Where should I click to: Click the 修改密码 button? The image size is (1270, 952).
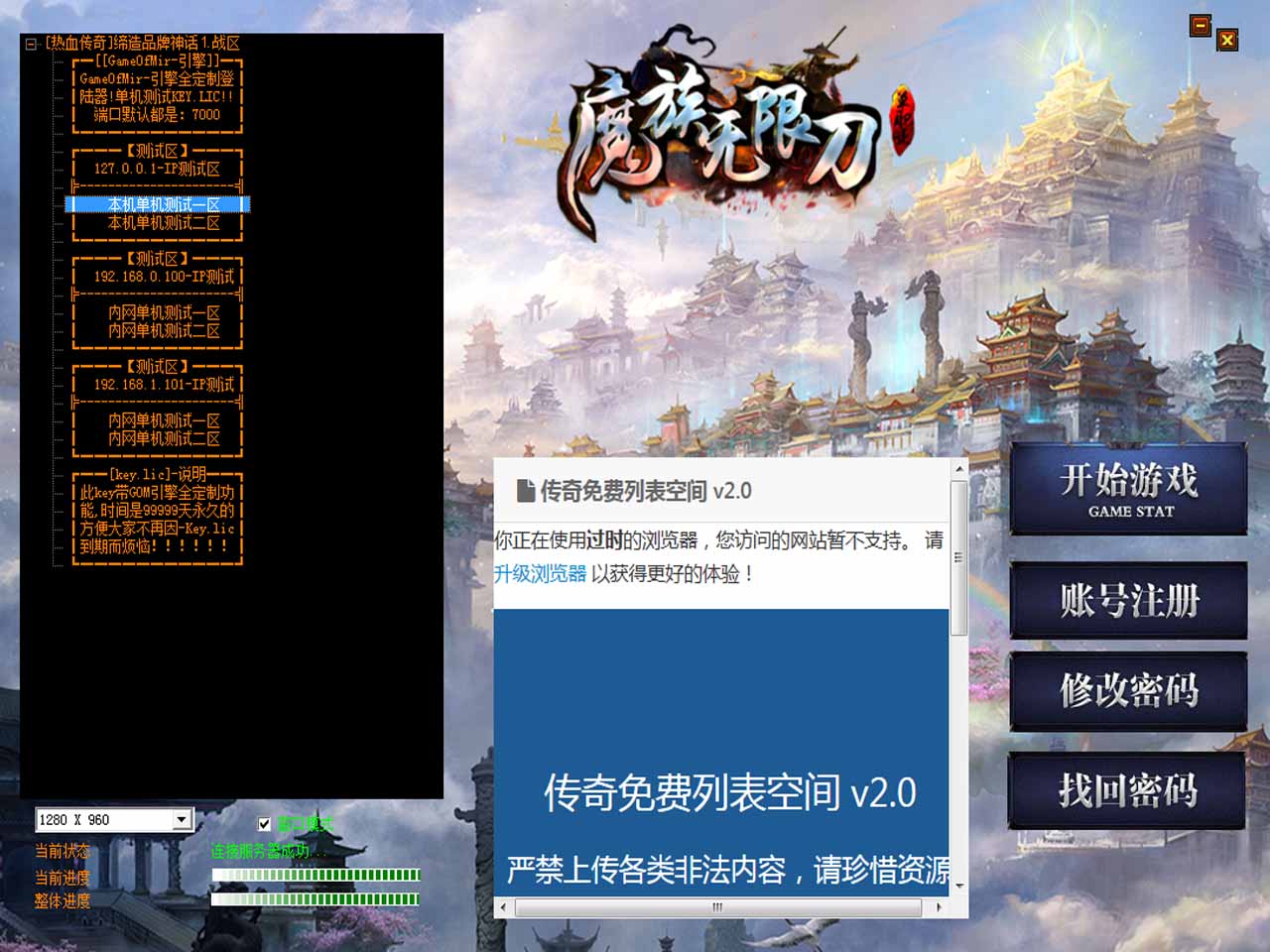[x=1128, y=690]
